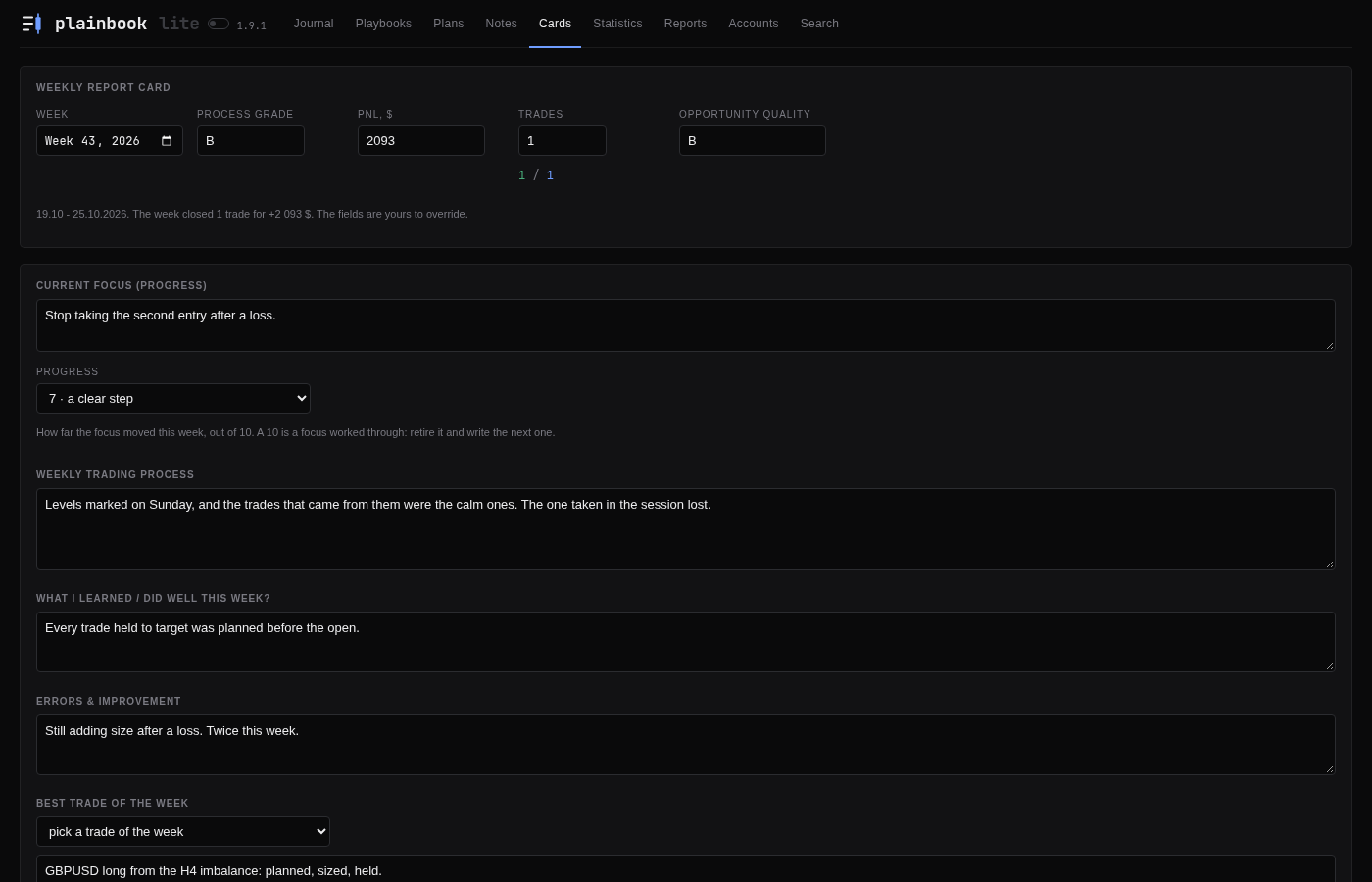1372x882 pixels.
Task: Open the week picker calendar icon
Action: click(x=167, y=141)
